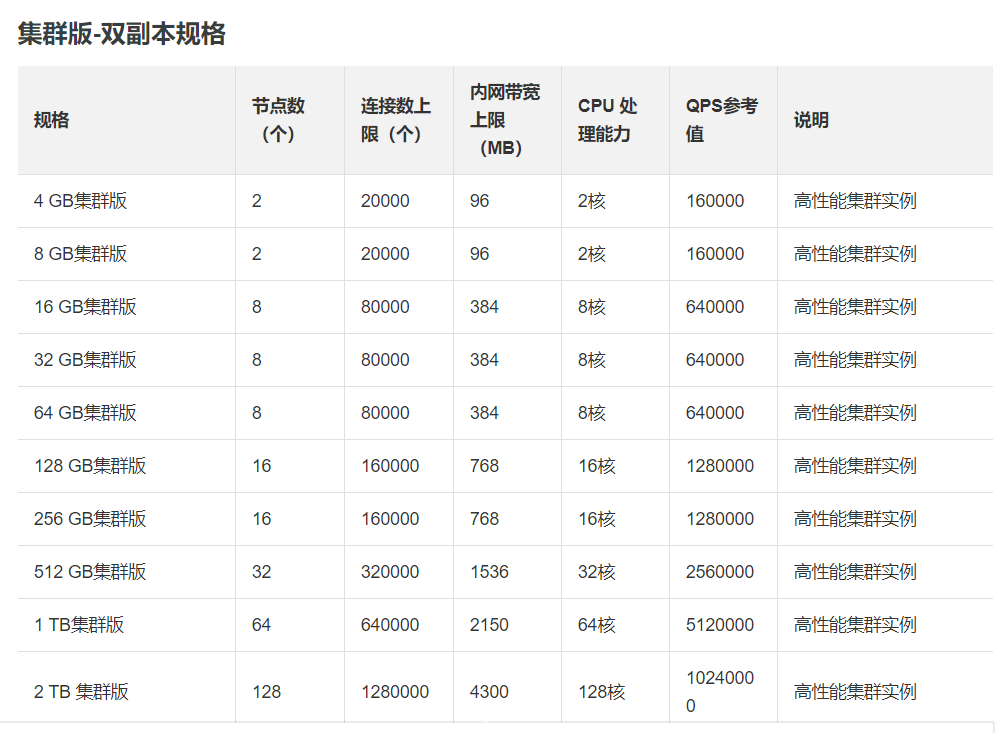This screenshot has height=733, width=999.
Task: Click the QPS value 2560000
Action: point(720,571)
